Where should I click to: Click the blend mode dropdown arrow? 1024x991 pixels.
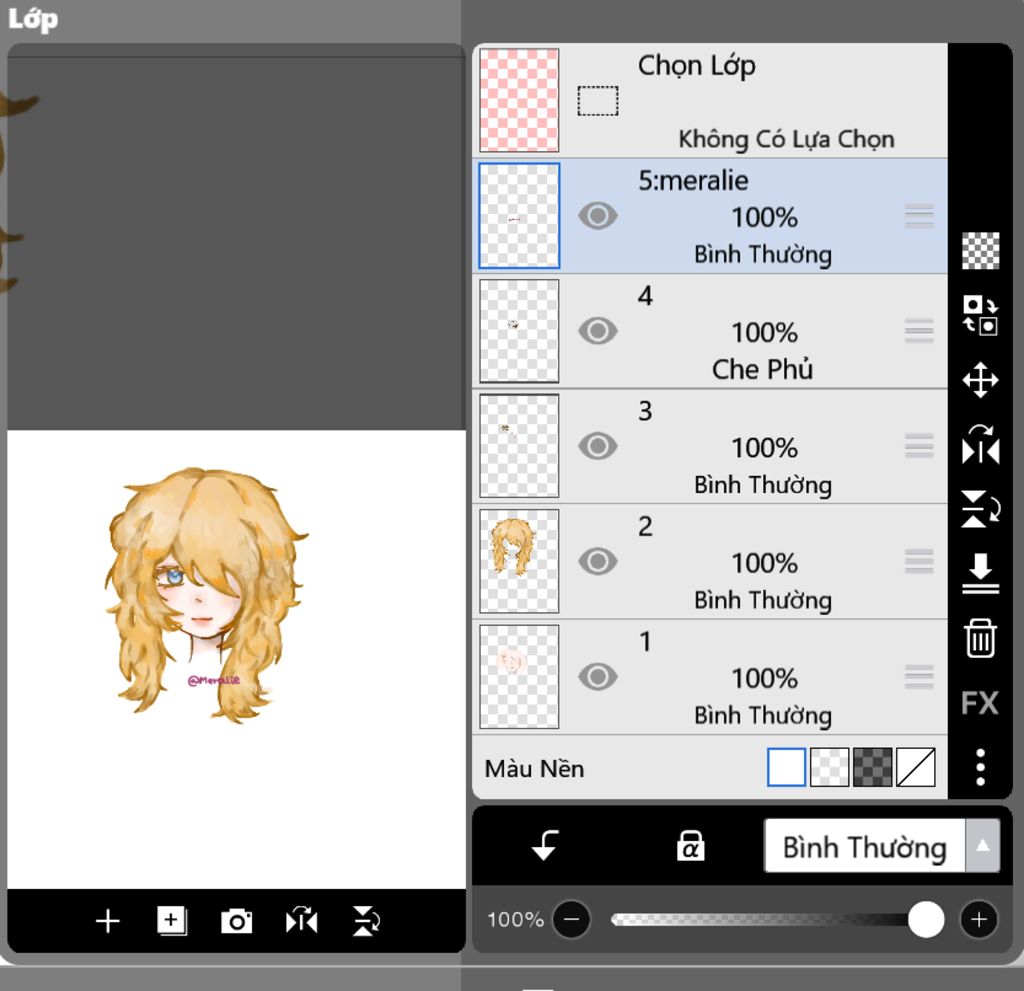pos(982,846)
